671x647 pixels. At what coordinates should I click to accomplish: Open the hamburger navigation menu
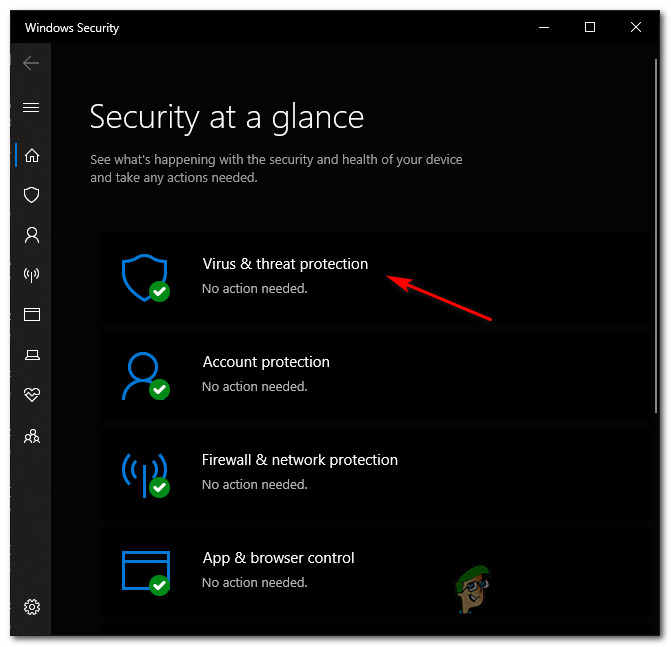point(31,107)
